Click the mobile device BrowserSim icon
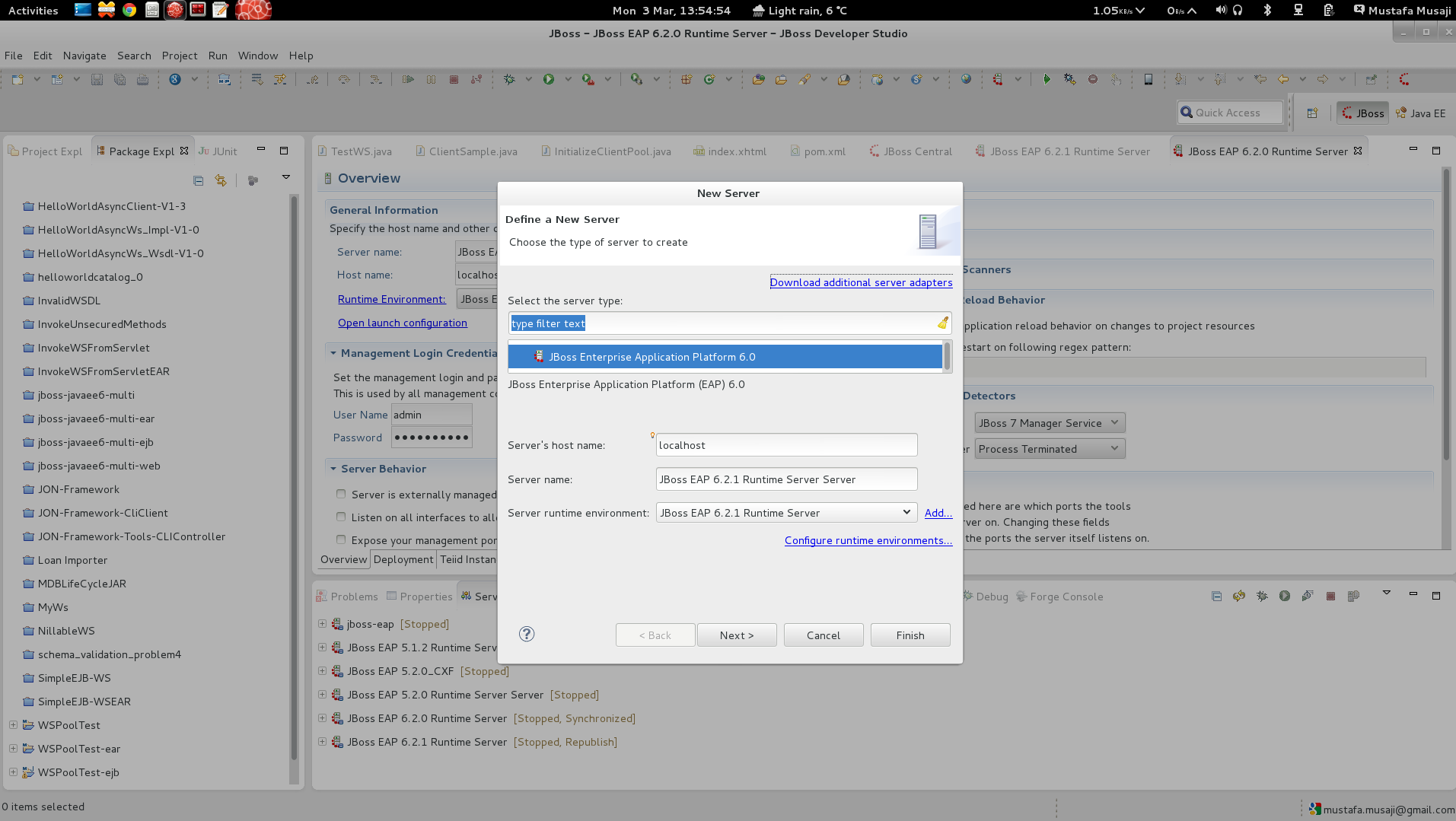1456x821 pixels. (x=1149, y=79)
